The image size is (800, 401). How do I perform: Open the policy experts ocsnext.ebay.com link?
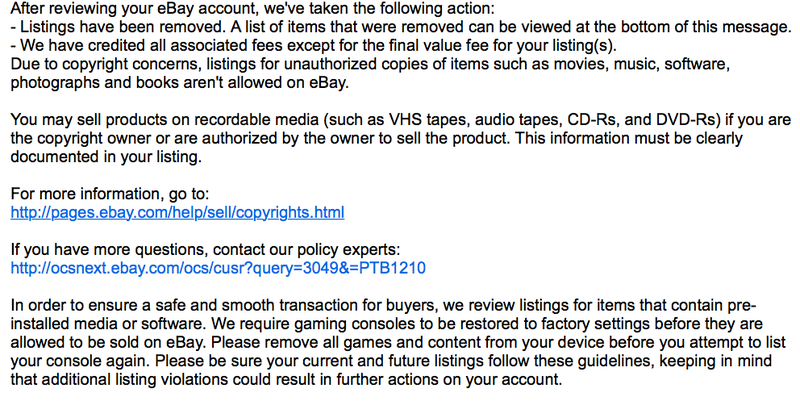218,268
